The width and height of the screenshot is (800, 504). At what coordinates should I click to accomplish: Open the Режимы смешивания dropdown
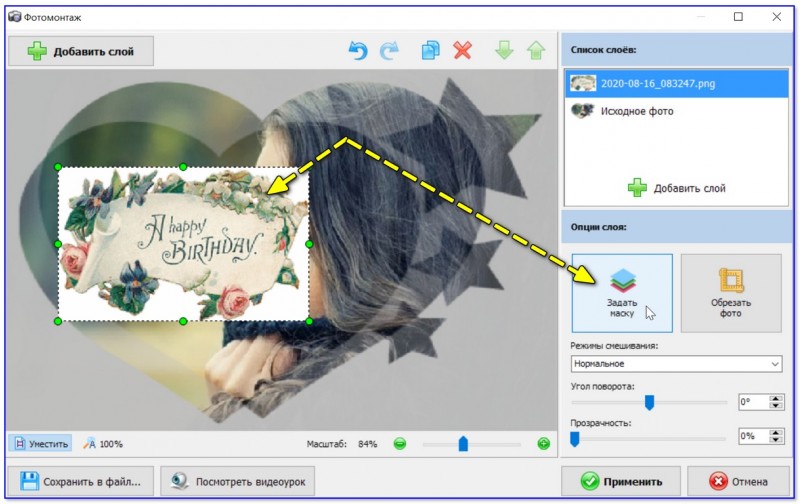(676, 364)
